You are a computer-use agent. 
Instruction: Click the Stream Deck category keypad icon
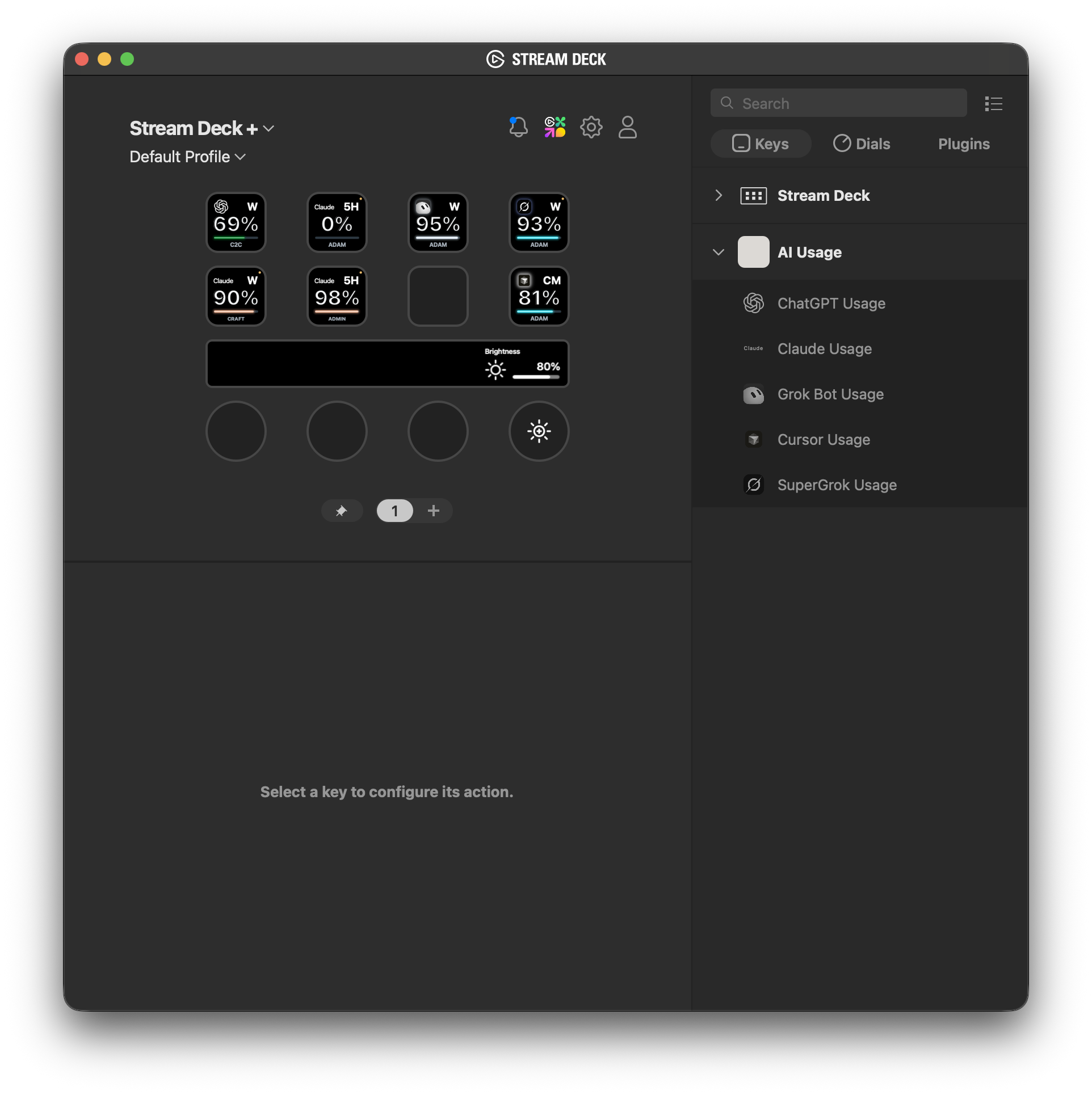[753, 196]
